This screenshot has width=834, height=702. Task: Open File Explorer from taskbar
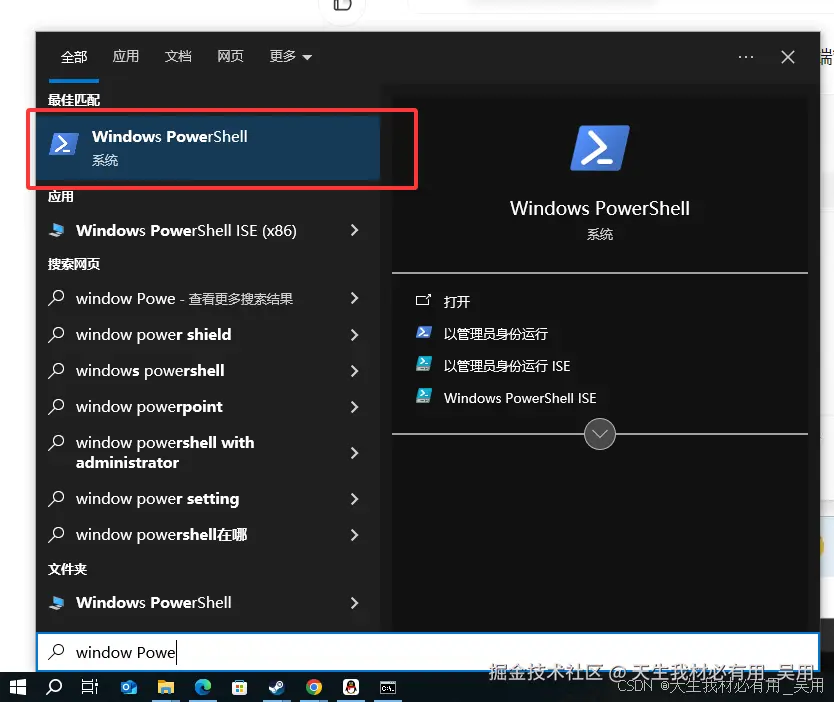(x=166, y=687)
